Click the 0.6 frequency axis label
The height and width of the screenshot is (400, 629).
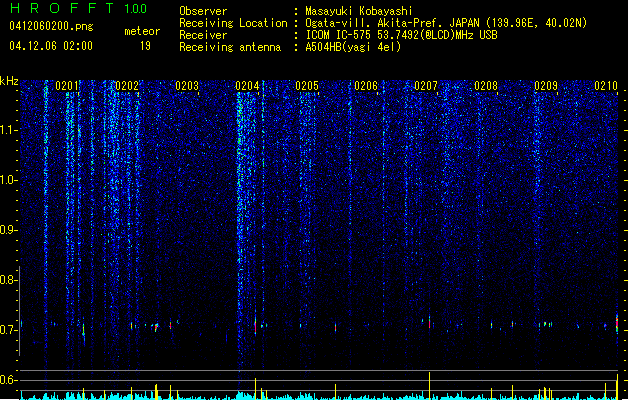(8, 380)
